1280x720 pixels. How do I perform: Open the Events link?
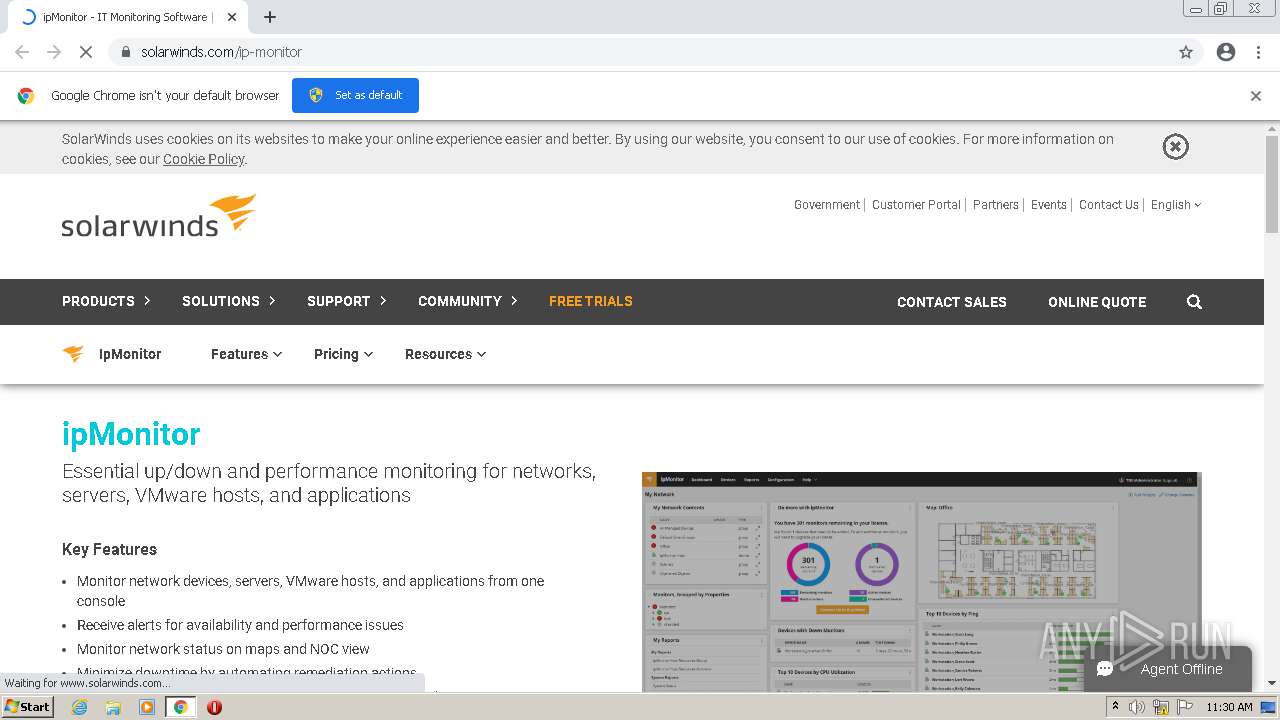point(1049,205)
